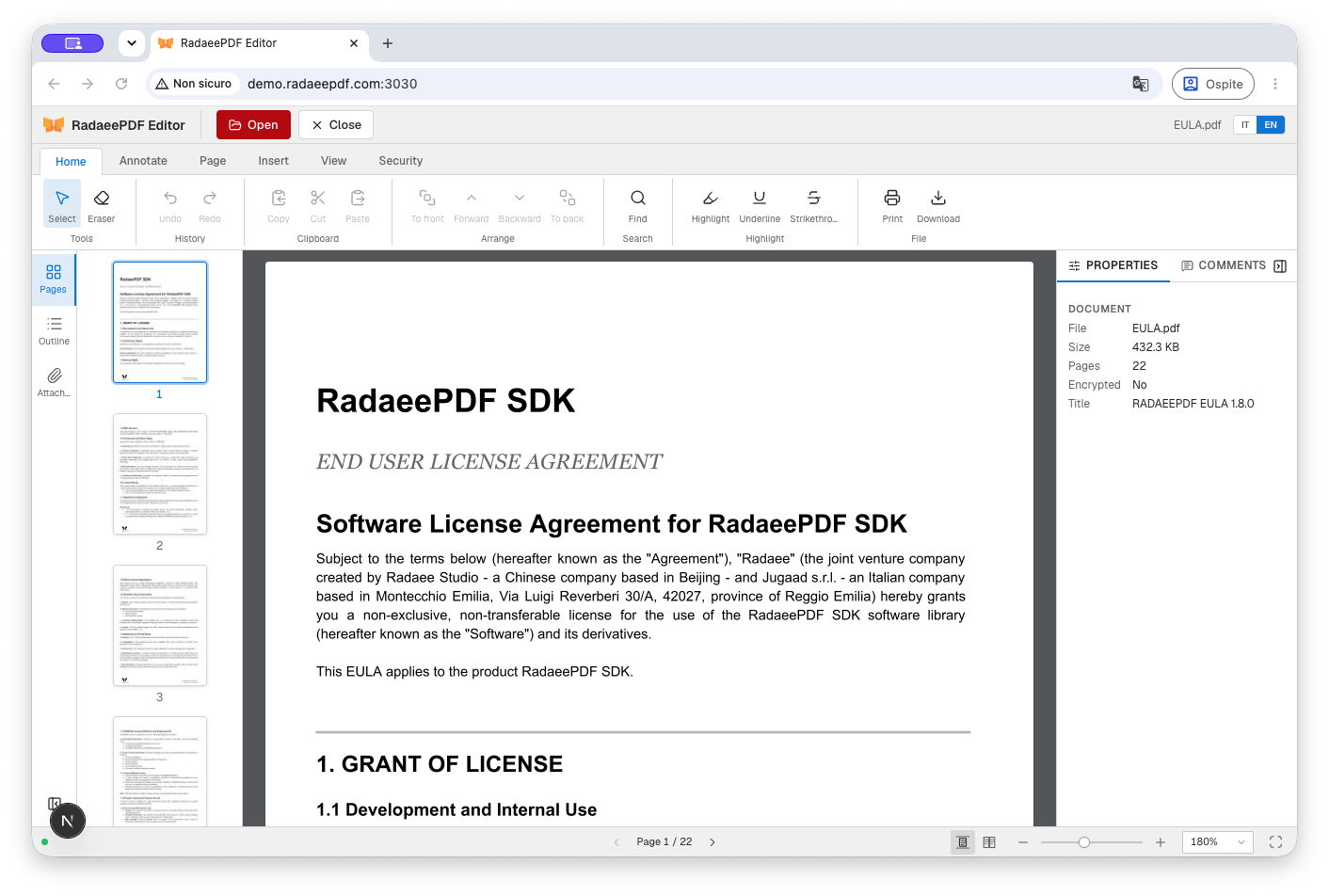
Task: Expand the browser tab search chevron
Action: coord(132,43)
